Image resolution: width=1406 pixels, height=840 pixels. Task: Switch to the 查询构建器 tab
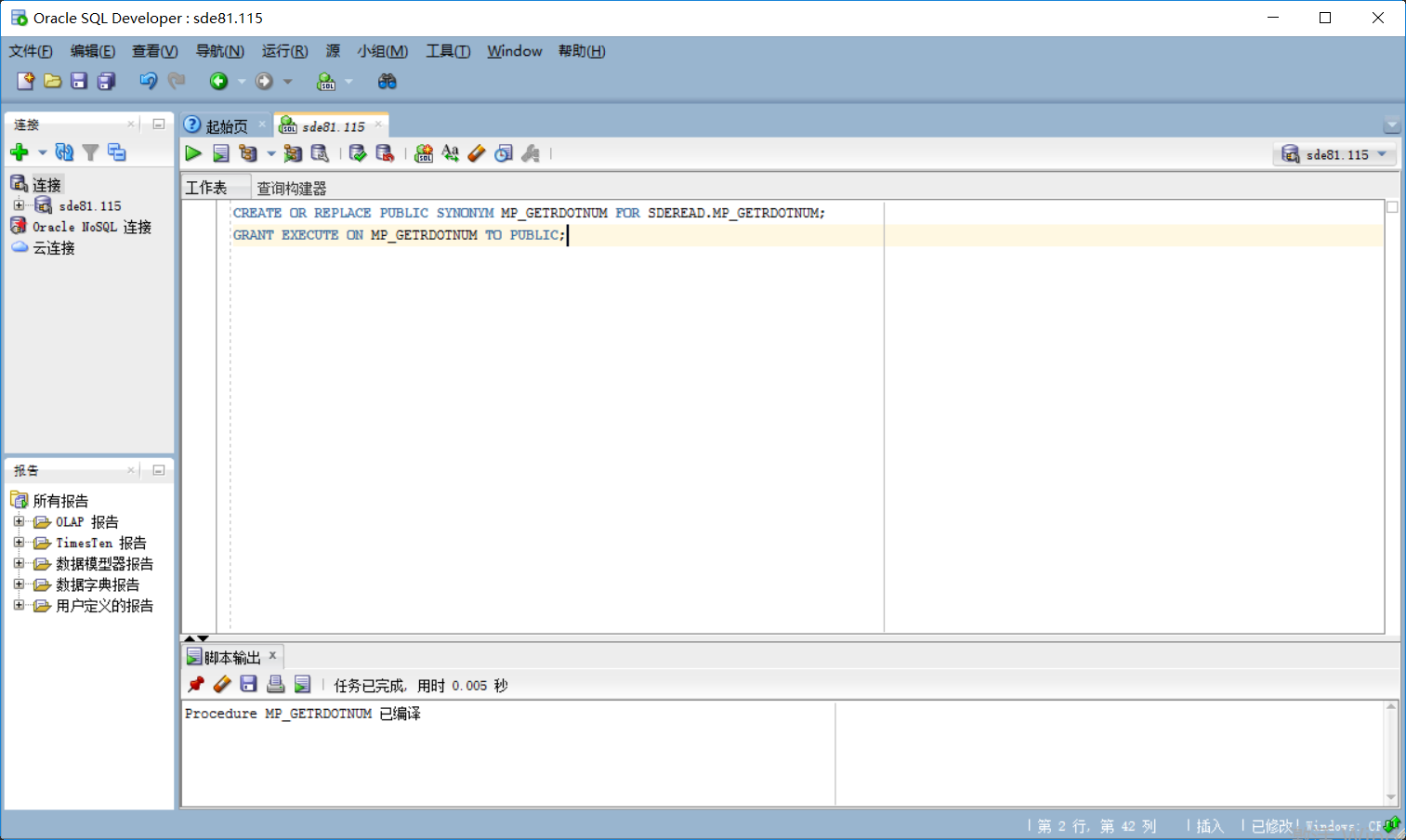[292, 188]
